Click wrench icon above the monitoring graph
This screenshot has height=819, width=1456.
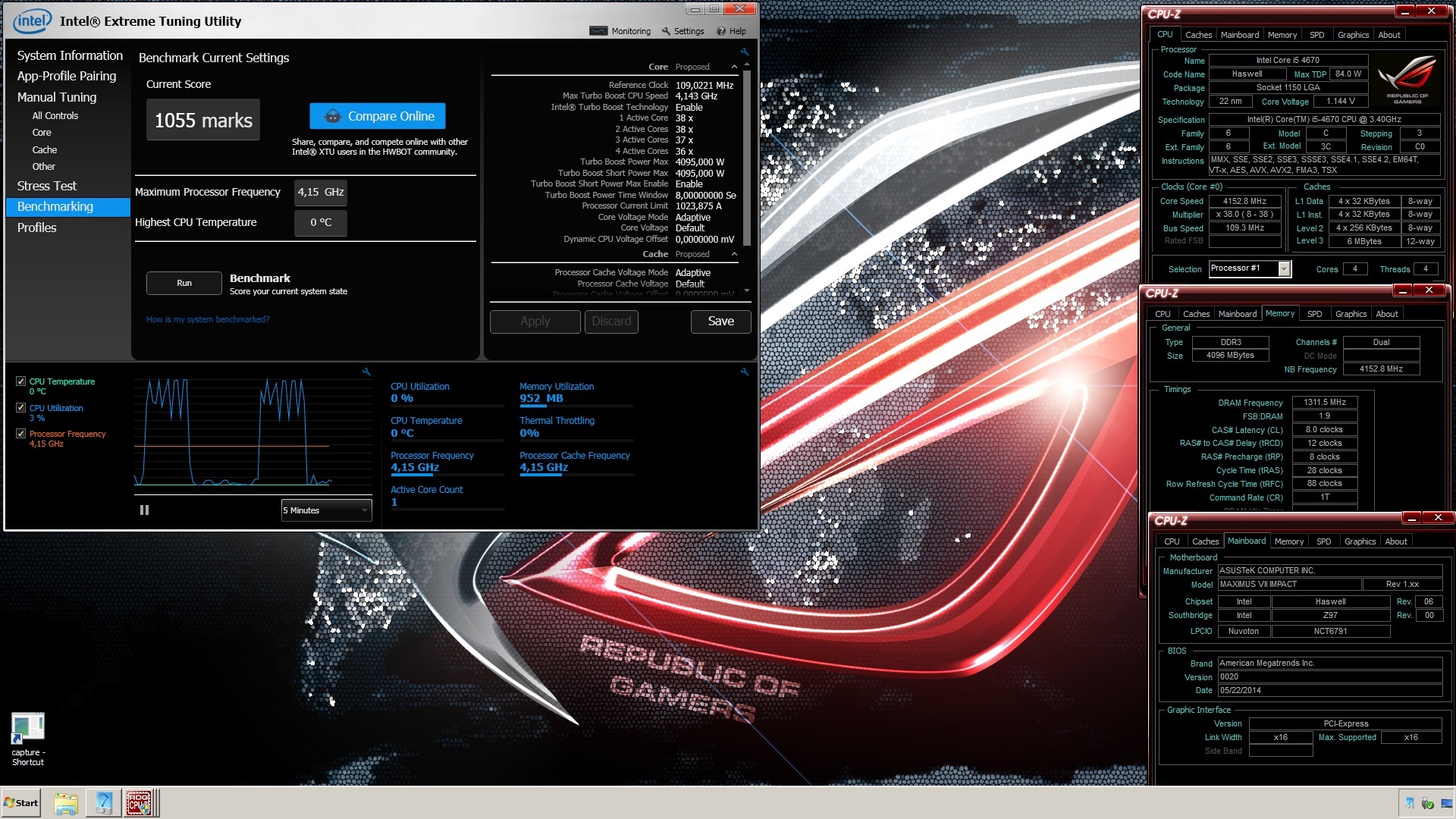point(366,372)
